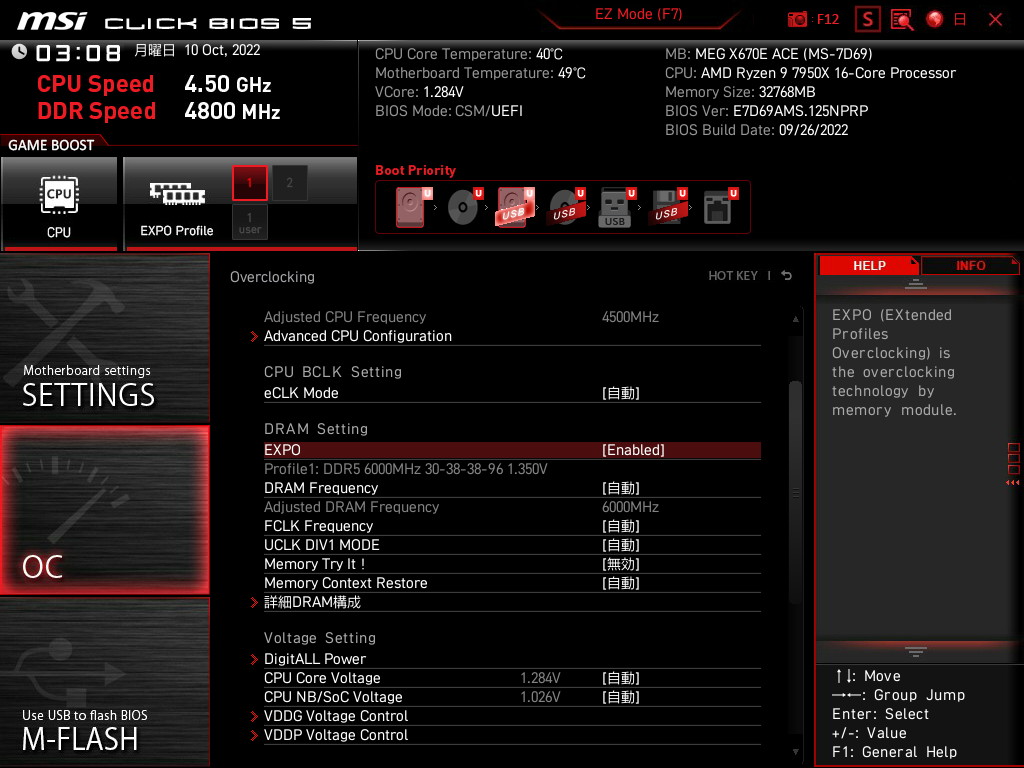This screenshot has height=768, width=1024.
Task: Click the Adjusted CPU Frequency 4500MHz value
Action: pos(630,317)
